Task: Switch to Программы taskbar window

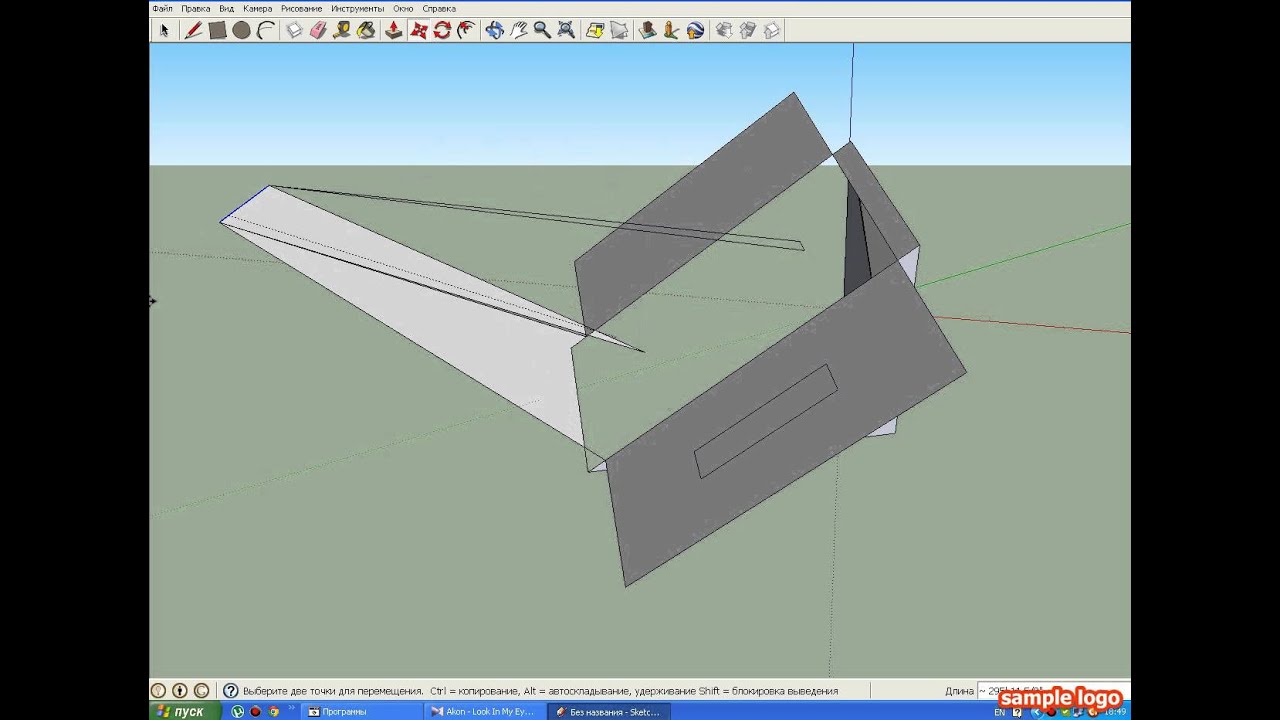Action: (360, 712)
